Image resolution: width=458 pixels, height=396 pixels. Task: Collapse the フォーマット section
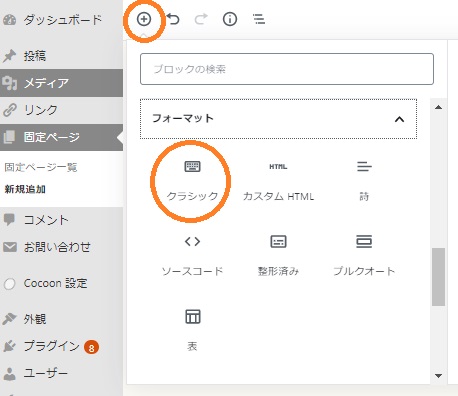(x=278, y=119)
